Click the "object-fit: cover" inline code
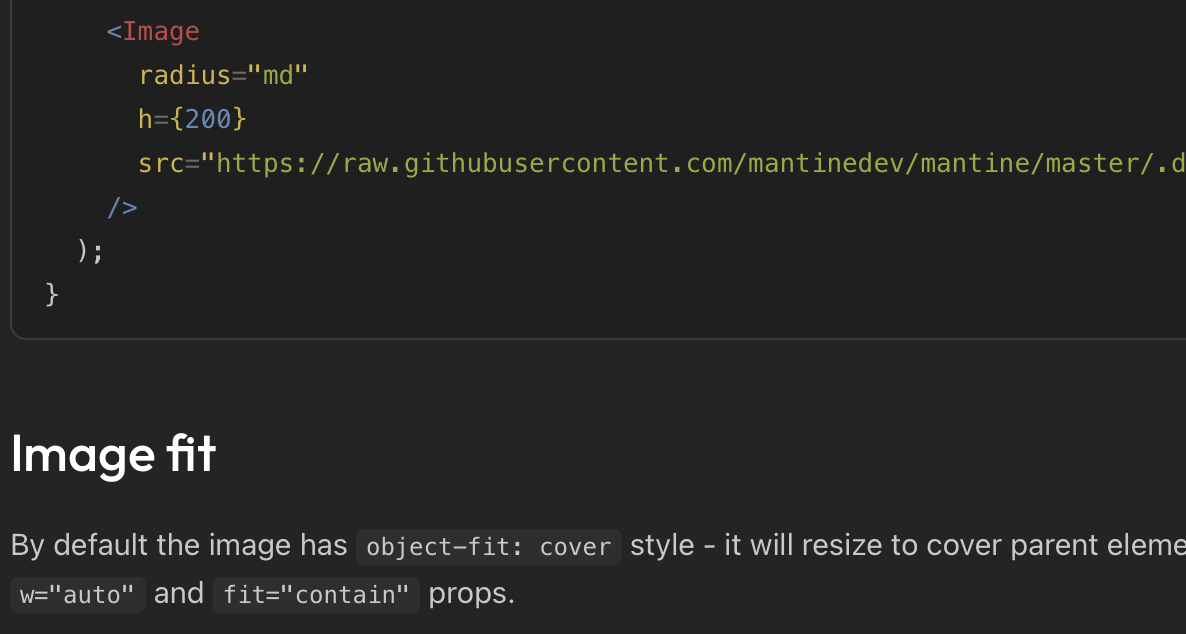 click(488, 547)
